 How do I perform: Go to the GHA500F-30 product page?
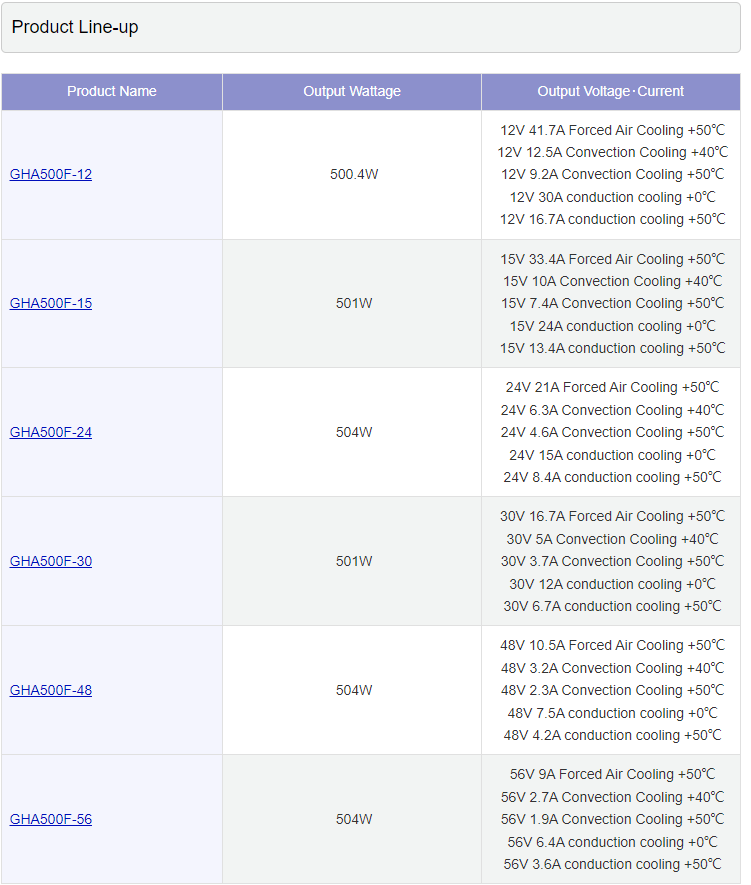[x=51, y=561]
